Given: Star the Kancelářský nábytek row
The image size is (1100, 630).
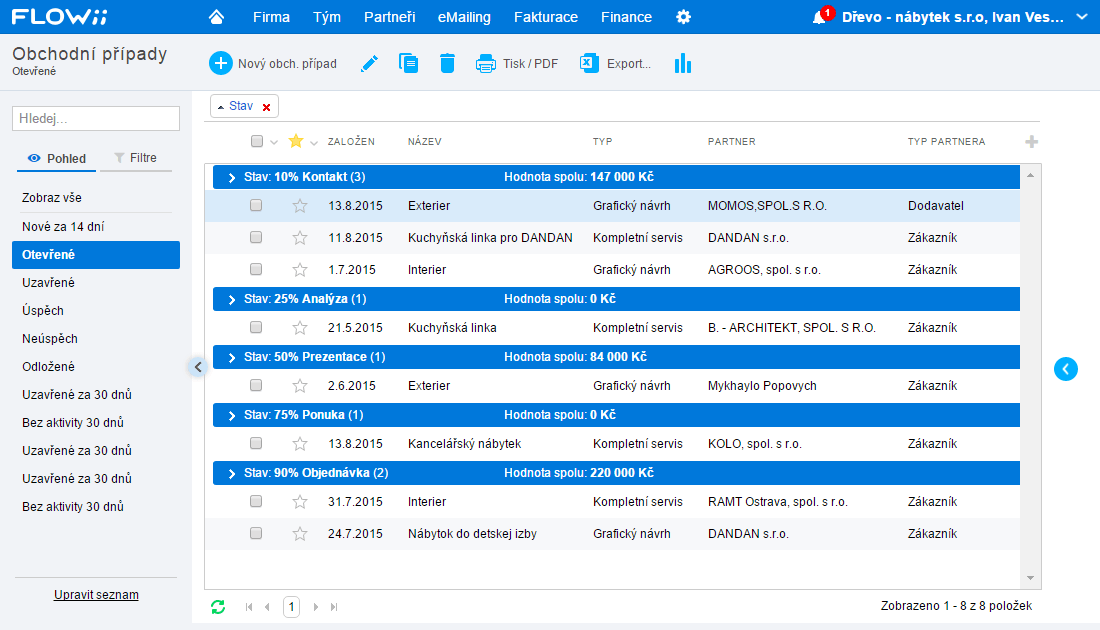Looking at the screenshot, I should 300,443.
